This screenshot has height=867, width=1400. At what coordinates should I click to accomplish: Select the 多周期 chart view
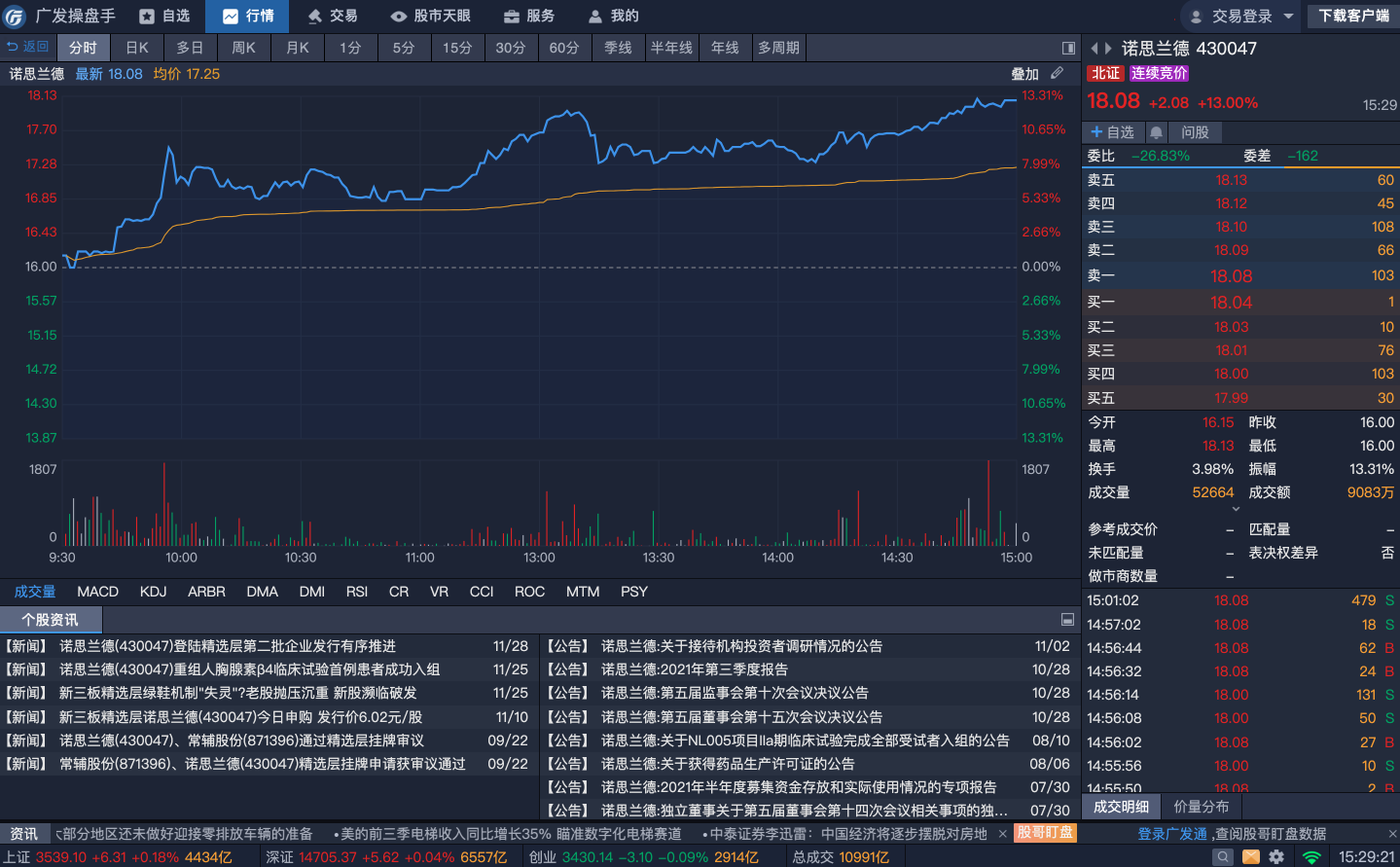(x=779, y=48)
